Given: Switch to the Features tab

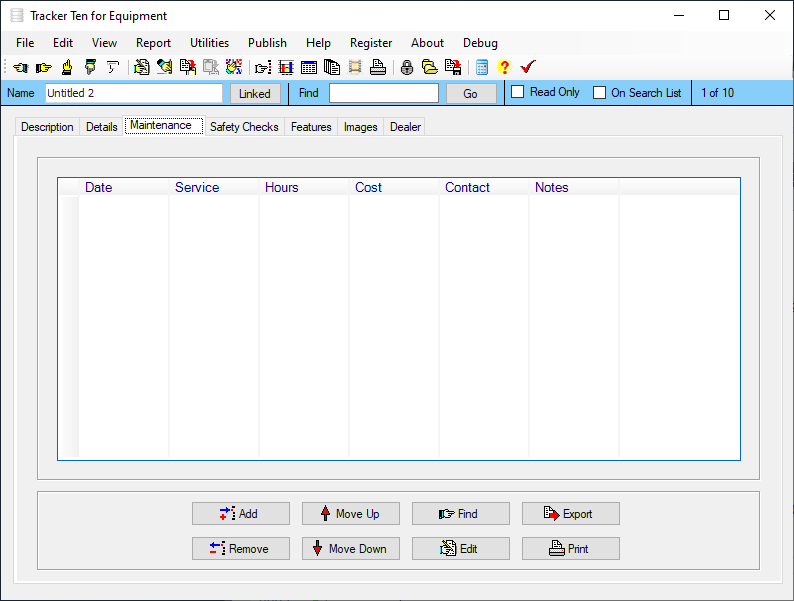Looking at the screenshot, I should 311,127.
